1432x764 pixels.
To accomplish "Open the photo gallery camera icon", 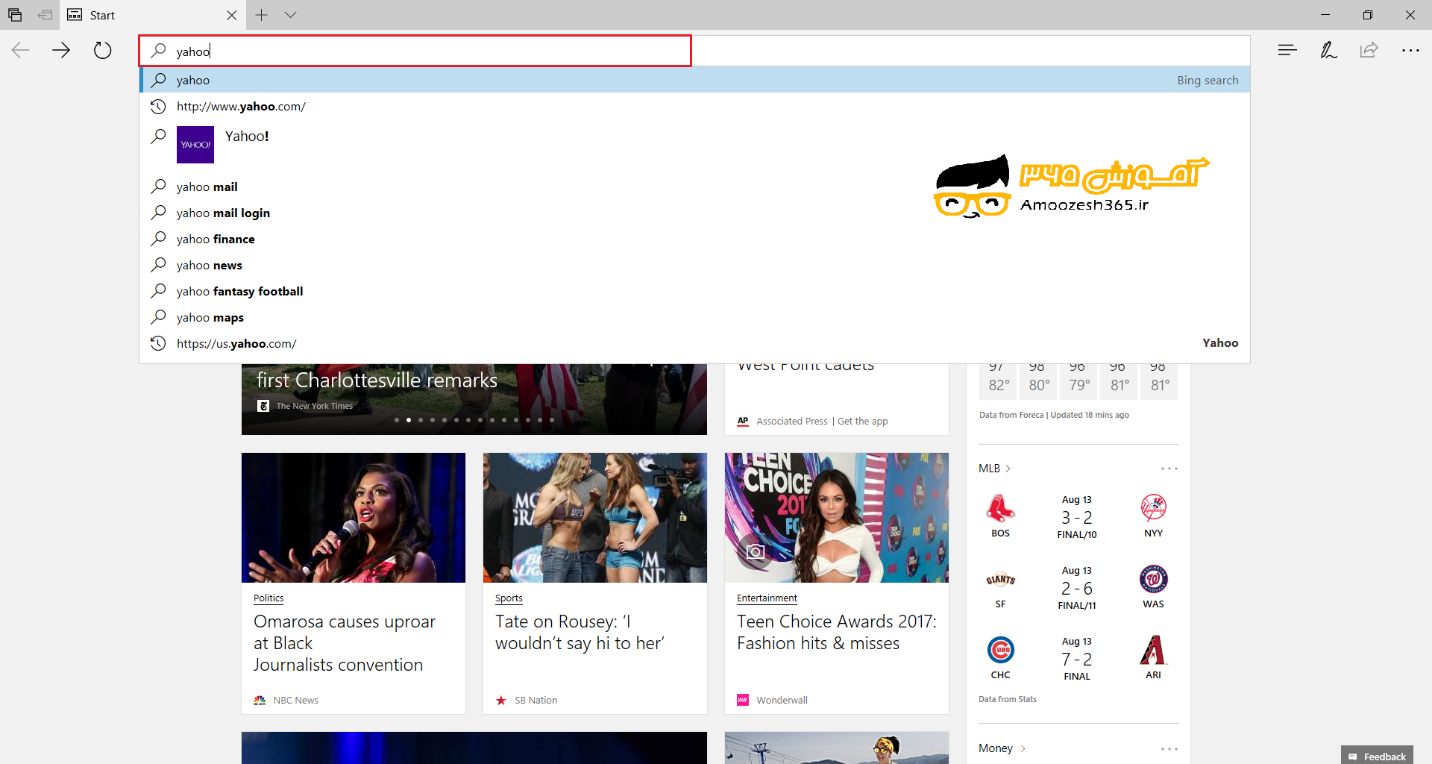I will pyautogui.click(x=755, y=551).
